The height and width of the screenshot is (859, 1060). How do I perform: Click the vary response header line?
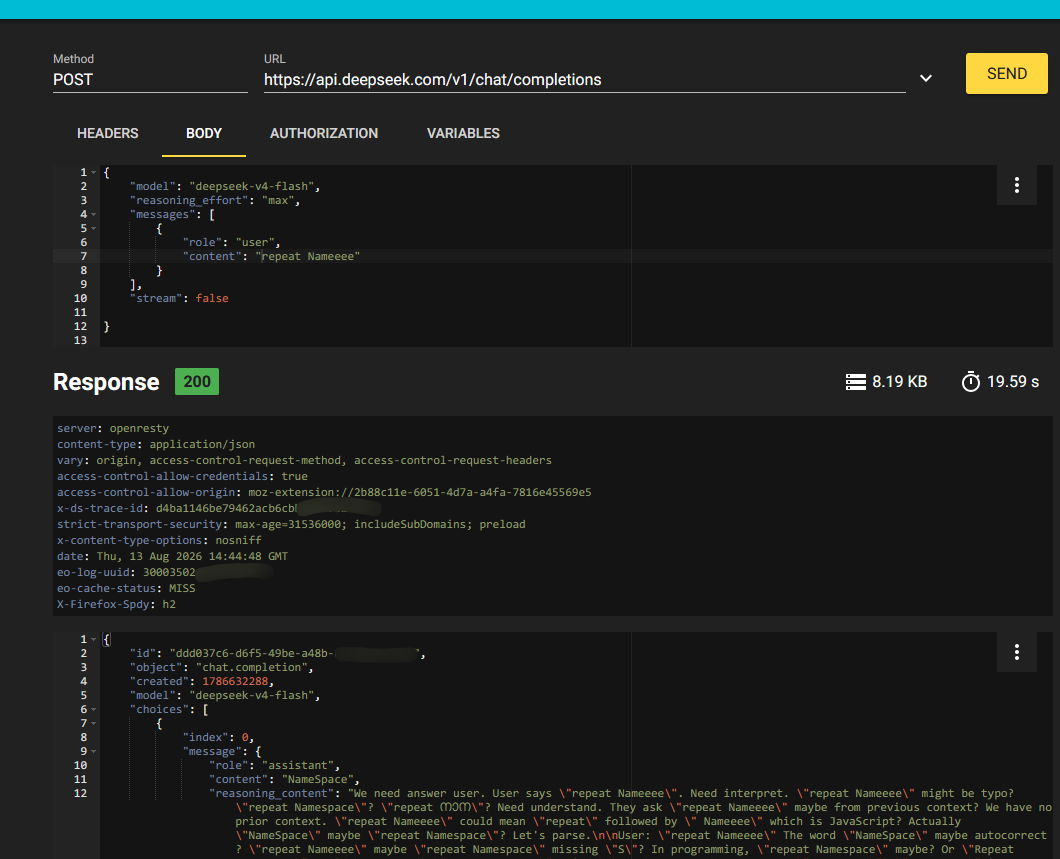tap(304, 460)
